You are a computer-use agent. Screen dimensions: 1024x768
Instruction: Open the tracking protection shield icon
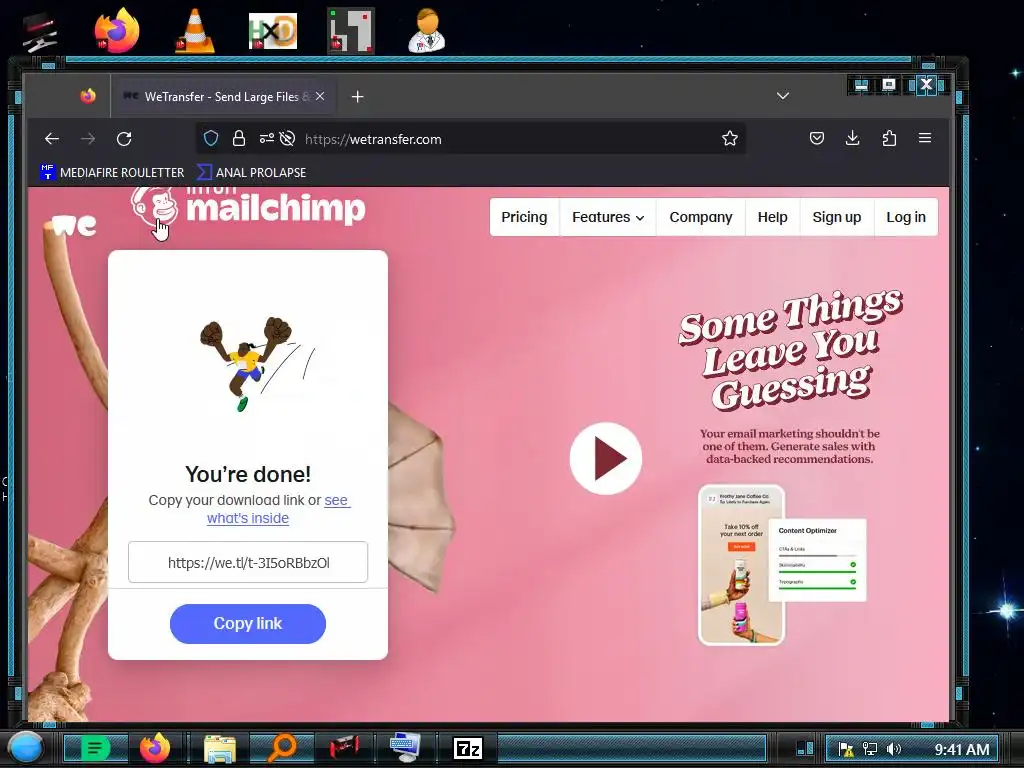pos(210,138)
